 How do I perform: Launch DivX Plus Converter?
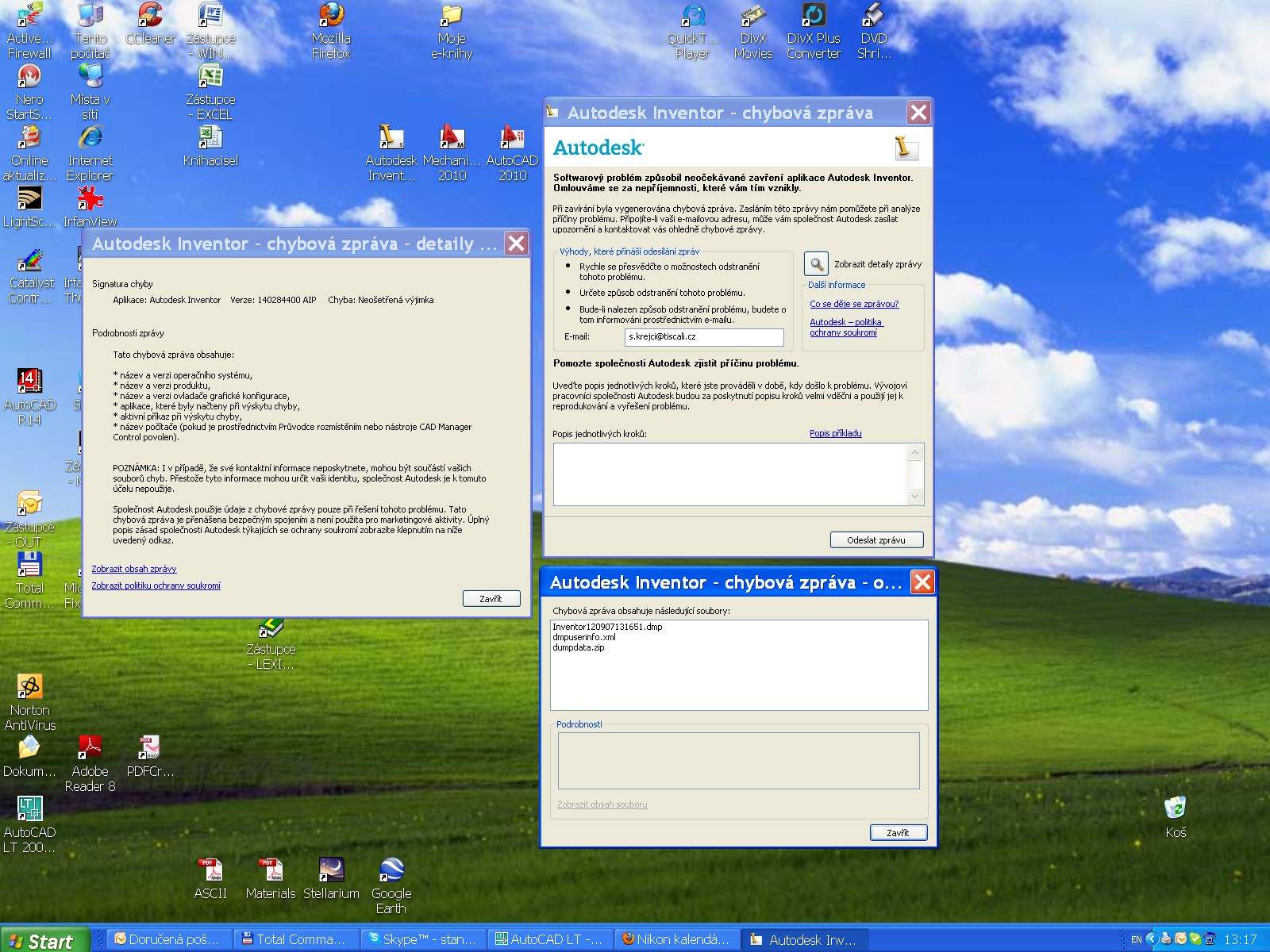pos(814,30)
